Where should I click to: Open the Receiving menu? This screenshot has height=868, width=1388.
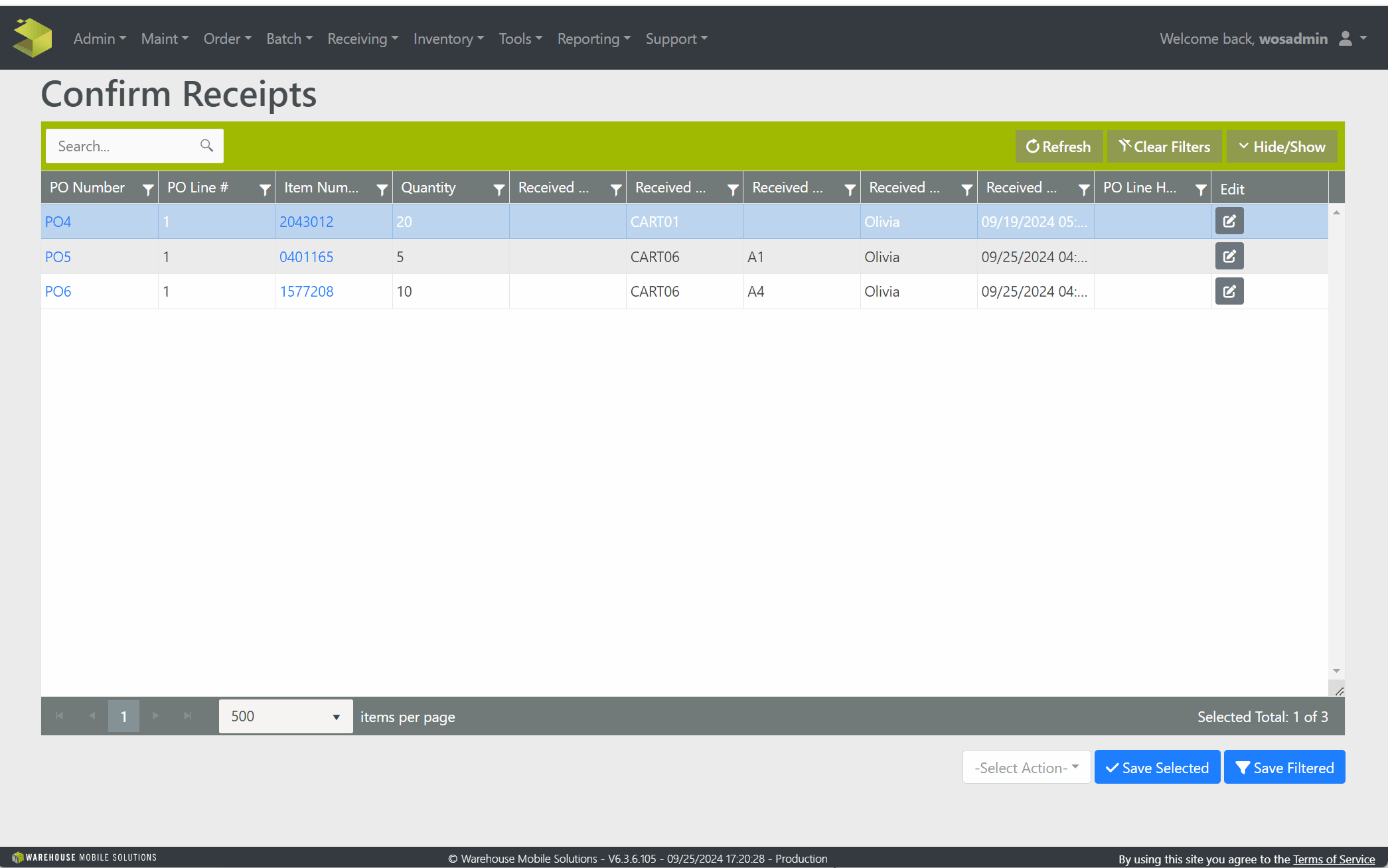coord(362,38)
